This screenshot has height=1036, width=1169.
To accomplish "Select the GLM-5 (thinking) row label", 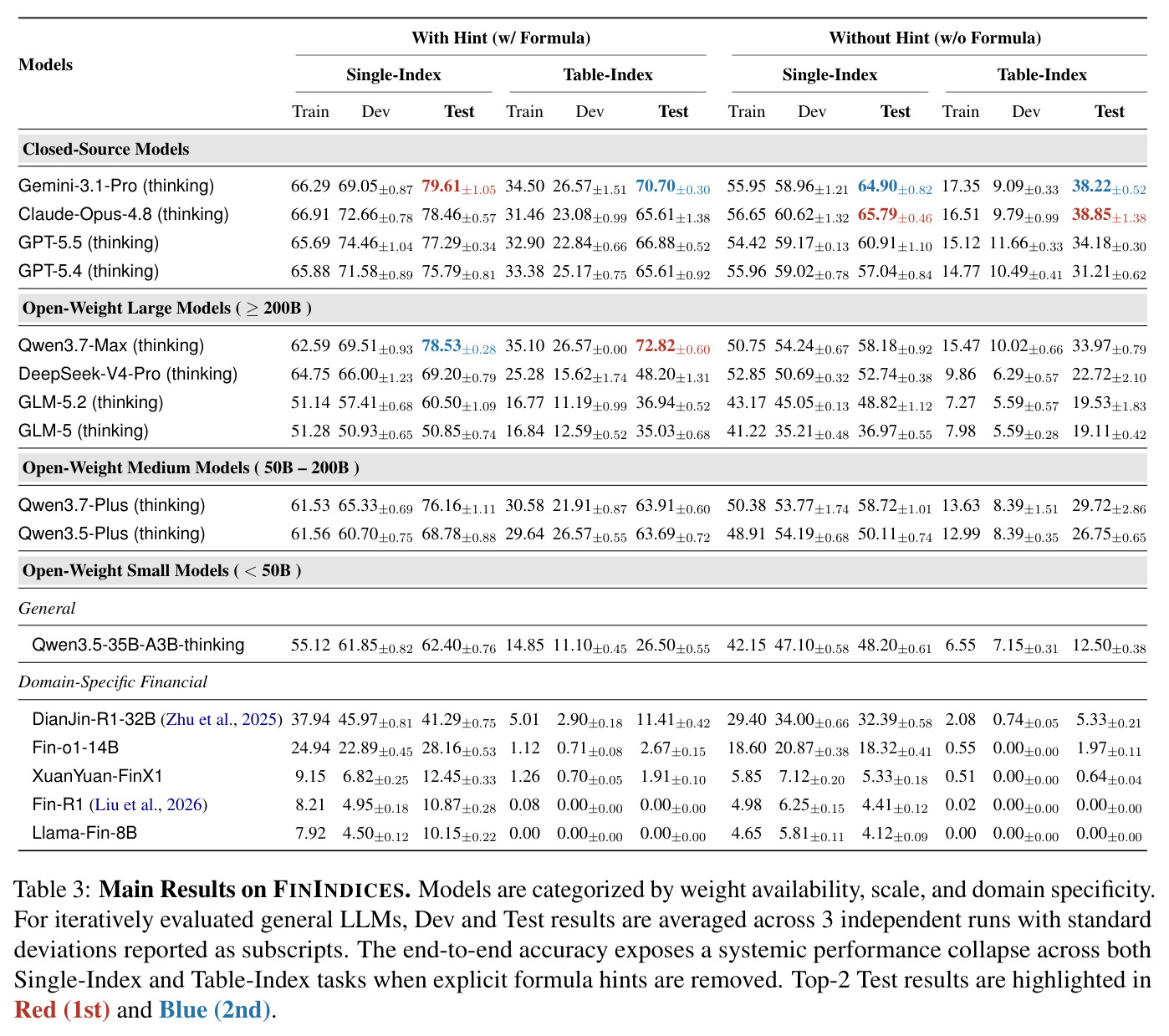I will [x=84, y=431].
